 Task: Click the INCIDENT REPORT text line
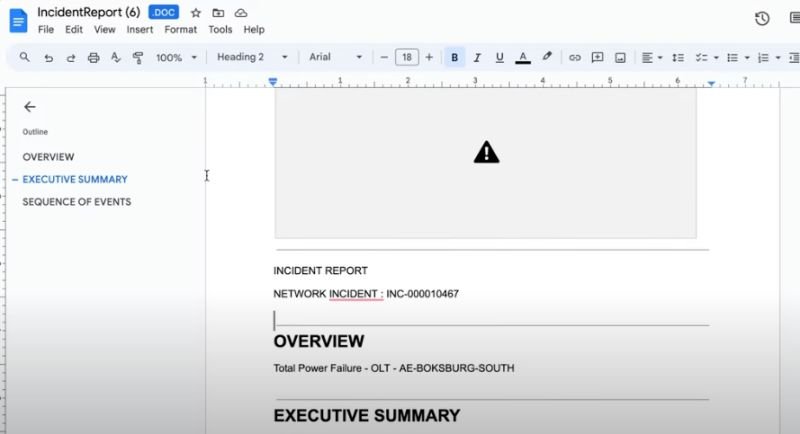point(320,271)
